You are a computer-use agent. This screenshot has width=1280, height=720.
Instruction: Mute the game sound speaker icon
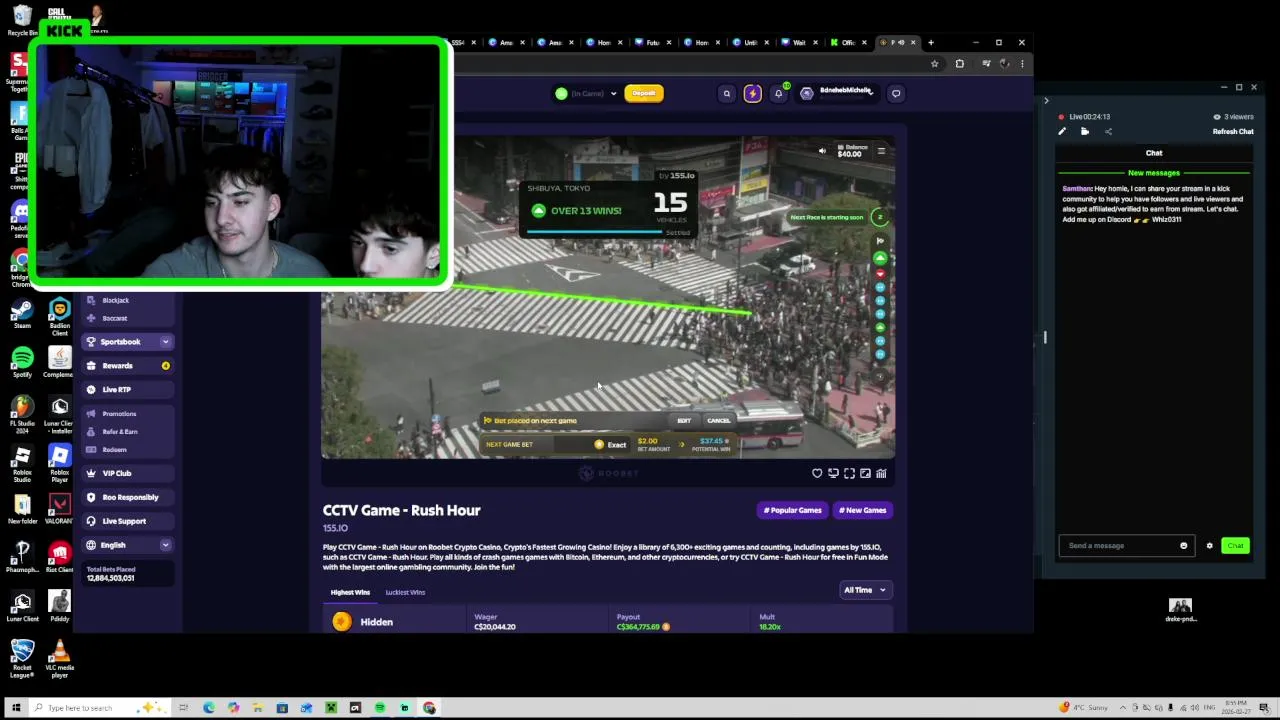click(x=822, y=151)
